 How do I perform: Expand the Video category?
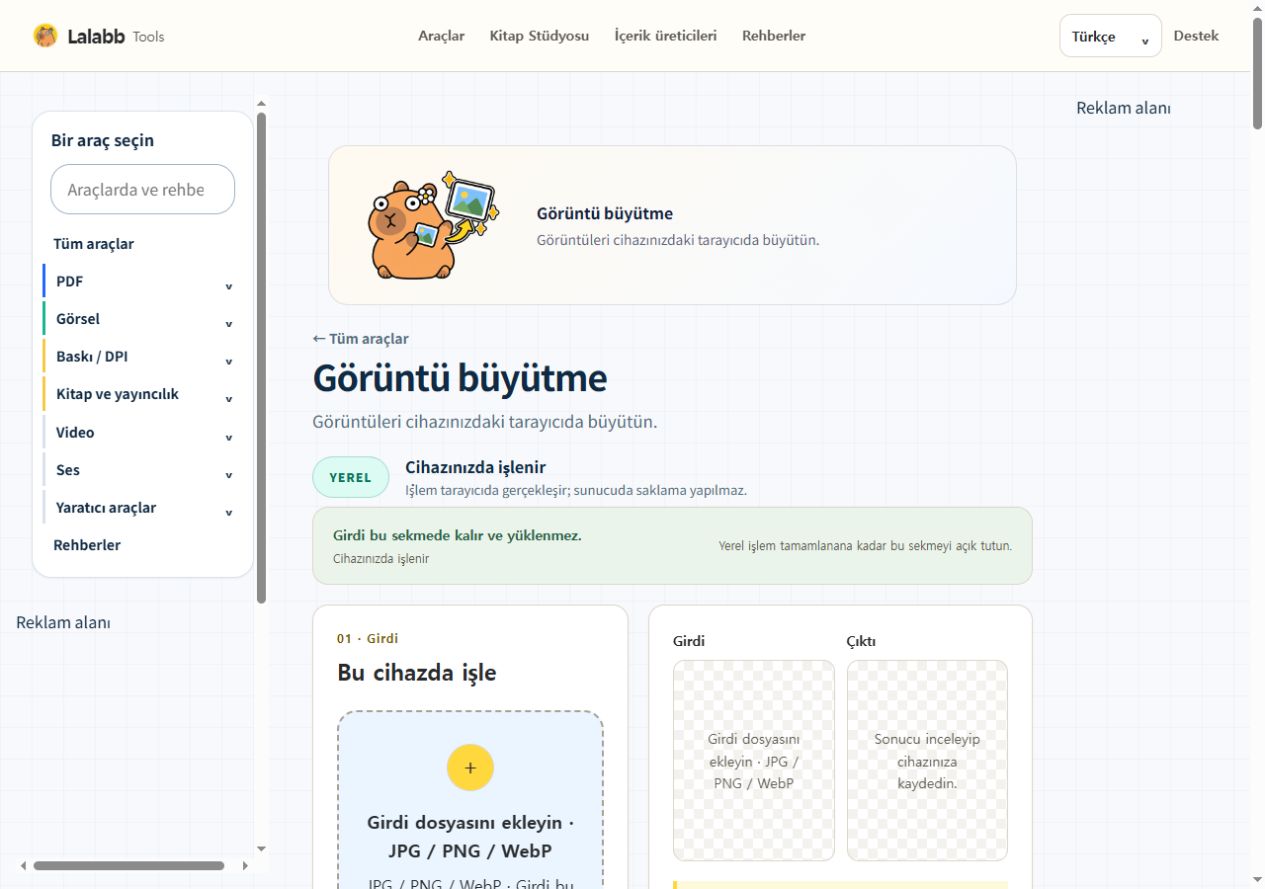(142, 433)
